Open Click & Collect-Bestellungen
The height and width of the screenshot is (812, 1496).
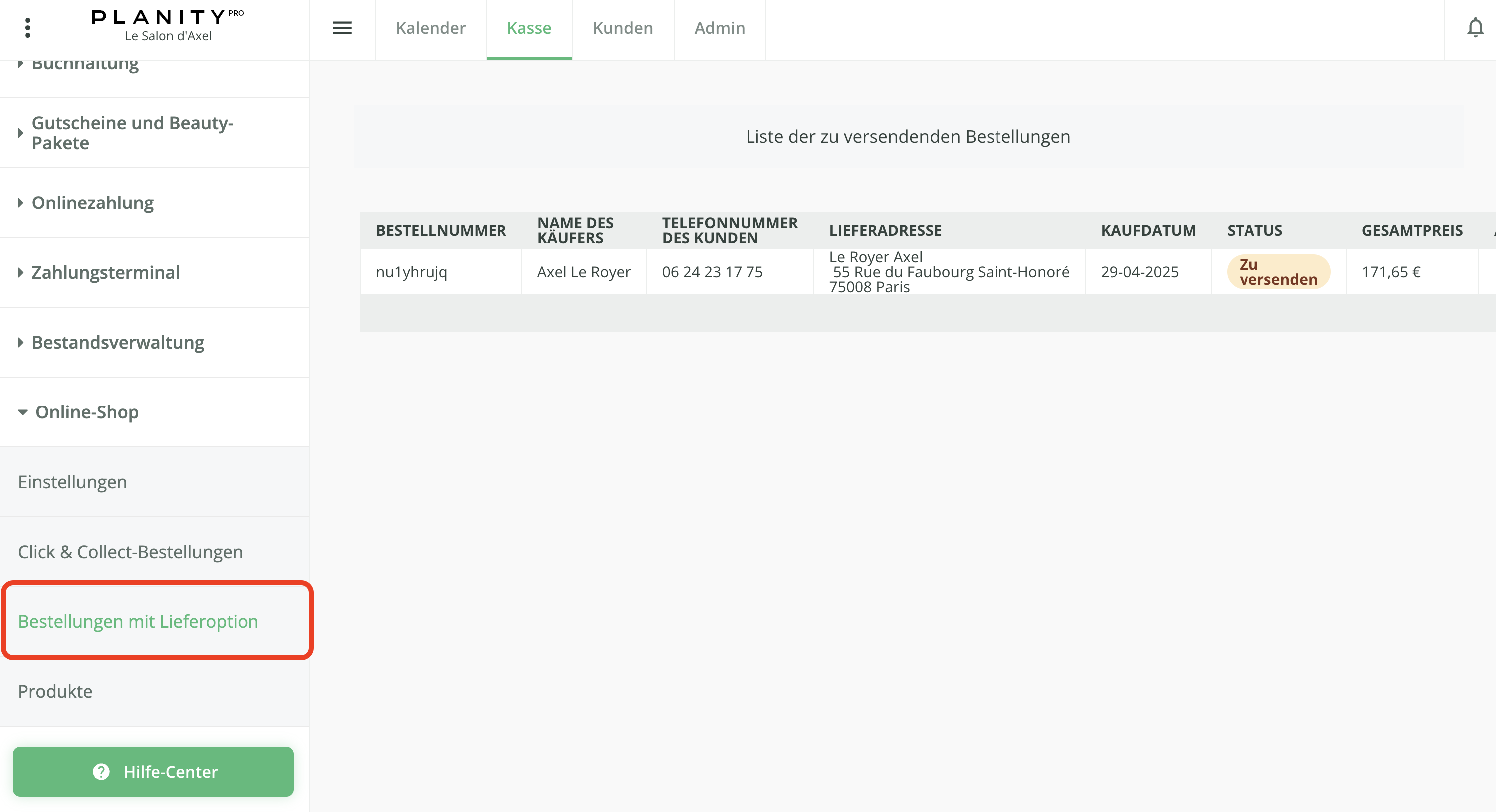click(x=130, y=552)
